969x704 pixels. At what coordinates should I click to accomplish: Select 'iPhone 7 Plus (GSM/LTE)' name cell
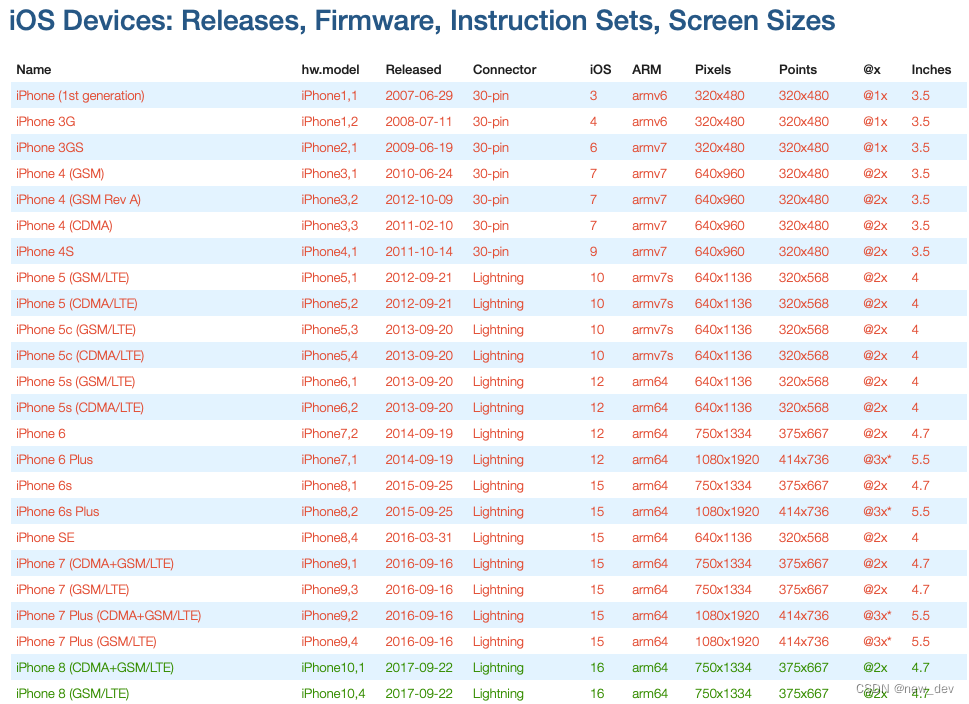86,641
